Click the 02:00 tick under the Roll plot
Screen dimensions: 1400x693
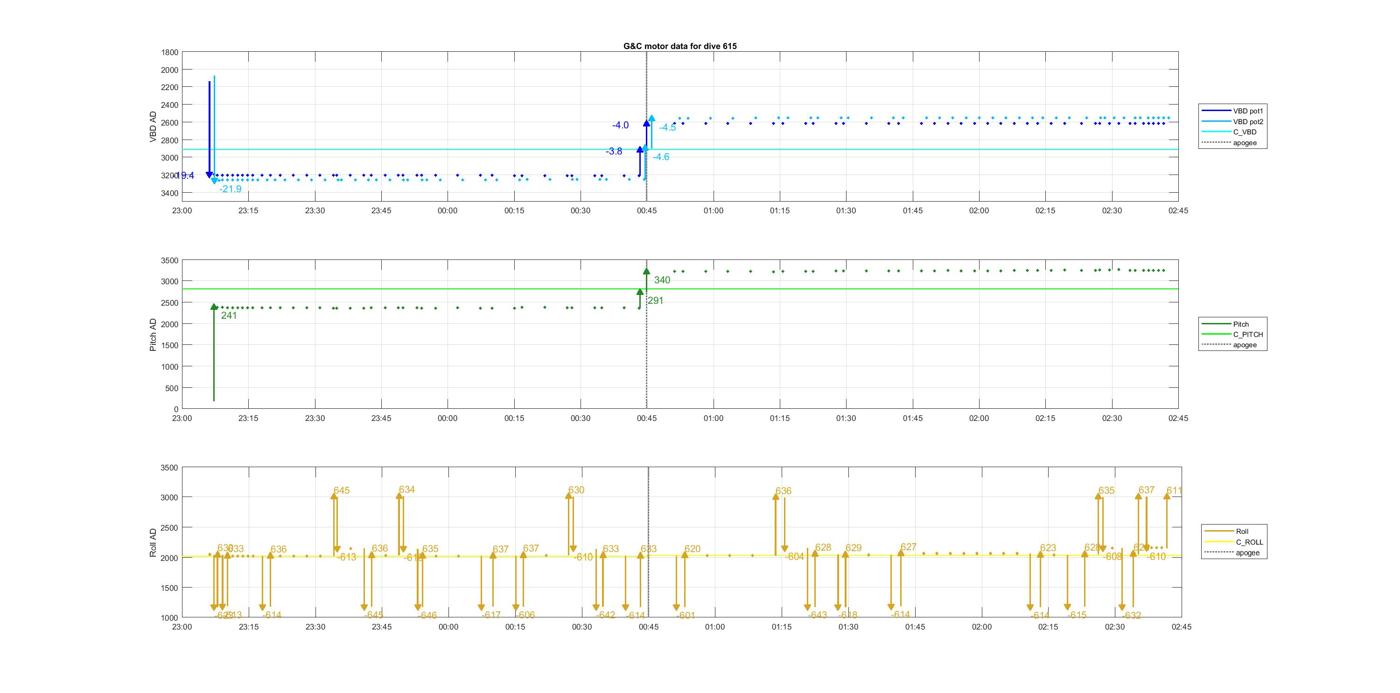(x=982, y=627)
